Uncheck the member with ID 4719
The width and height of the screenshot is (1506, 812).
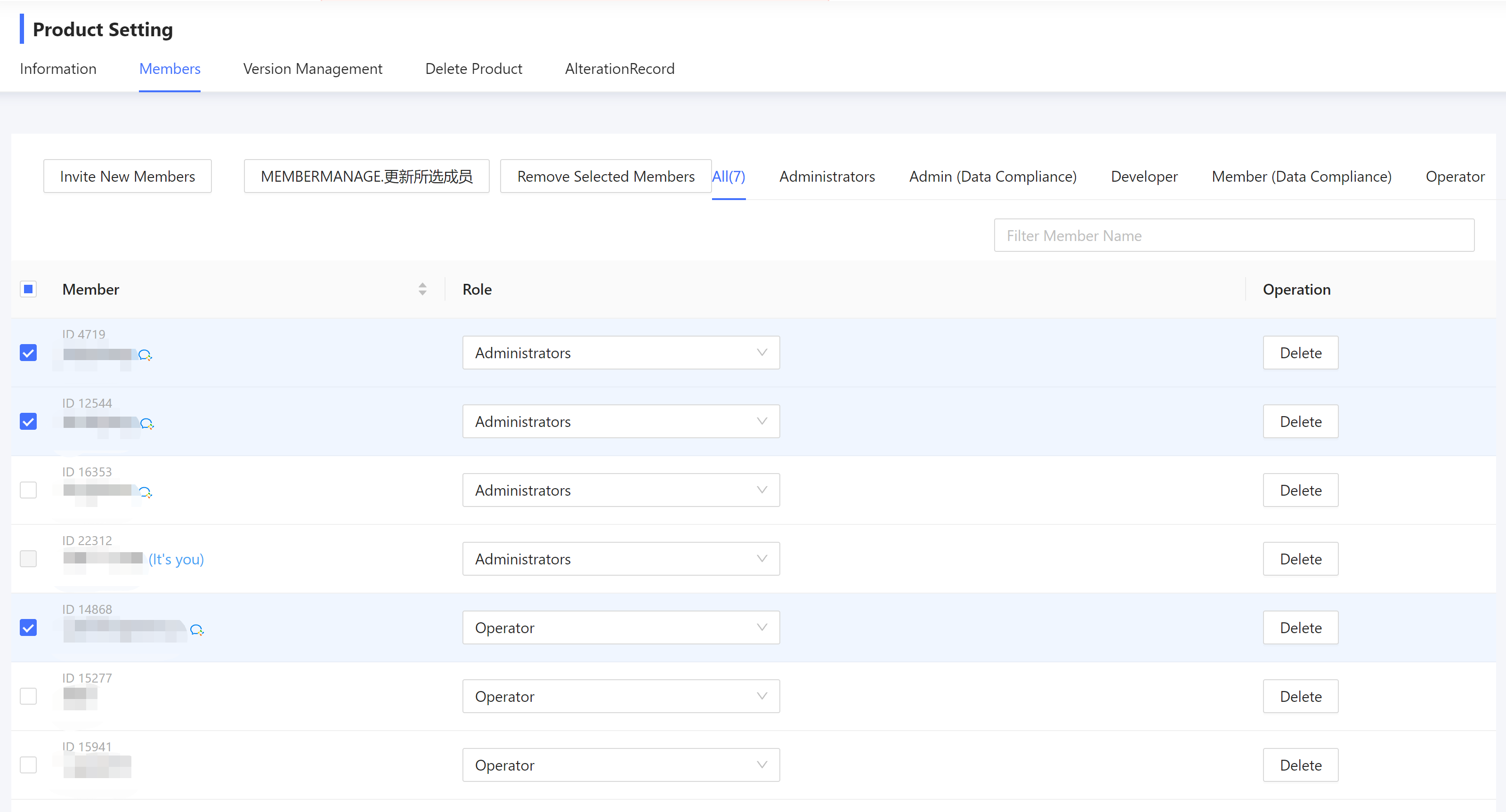pos(28,353)
